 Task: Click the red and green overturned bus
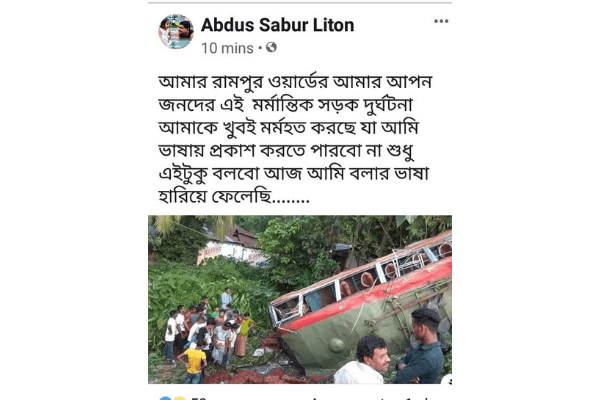click(362, 304)
